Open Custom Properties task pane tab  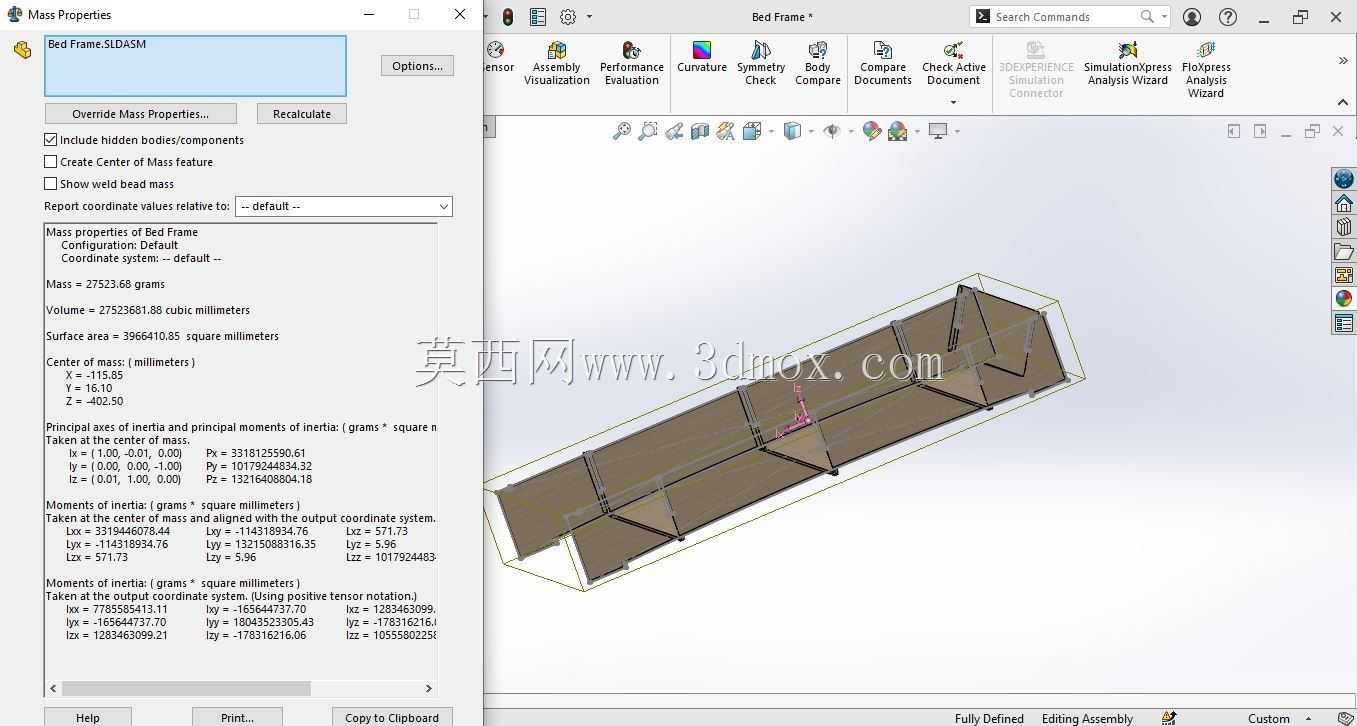point(1343,323)
